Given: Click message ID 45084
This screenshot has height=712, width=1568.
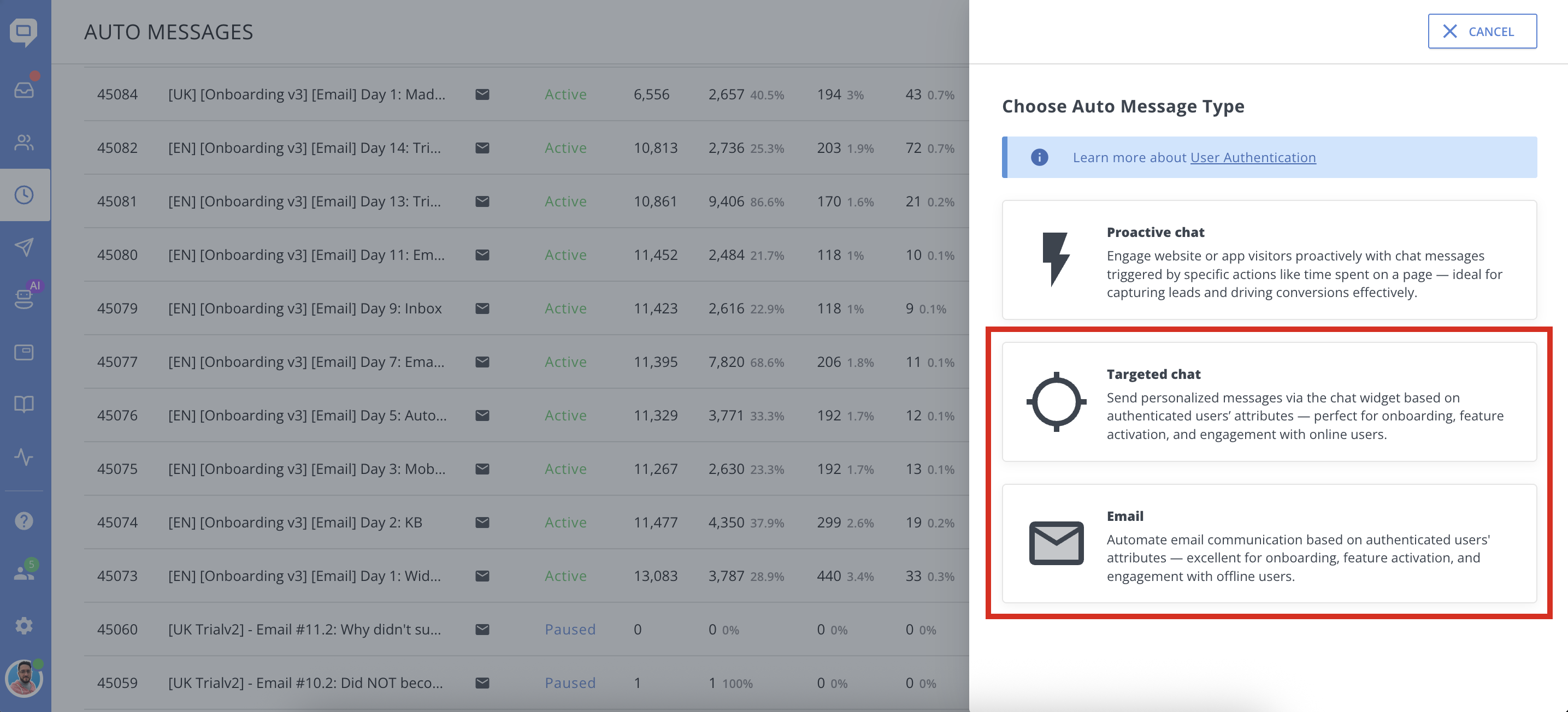Looking at the screenshot, I should [x=117, y=94].
